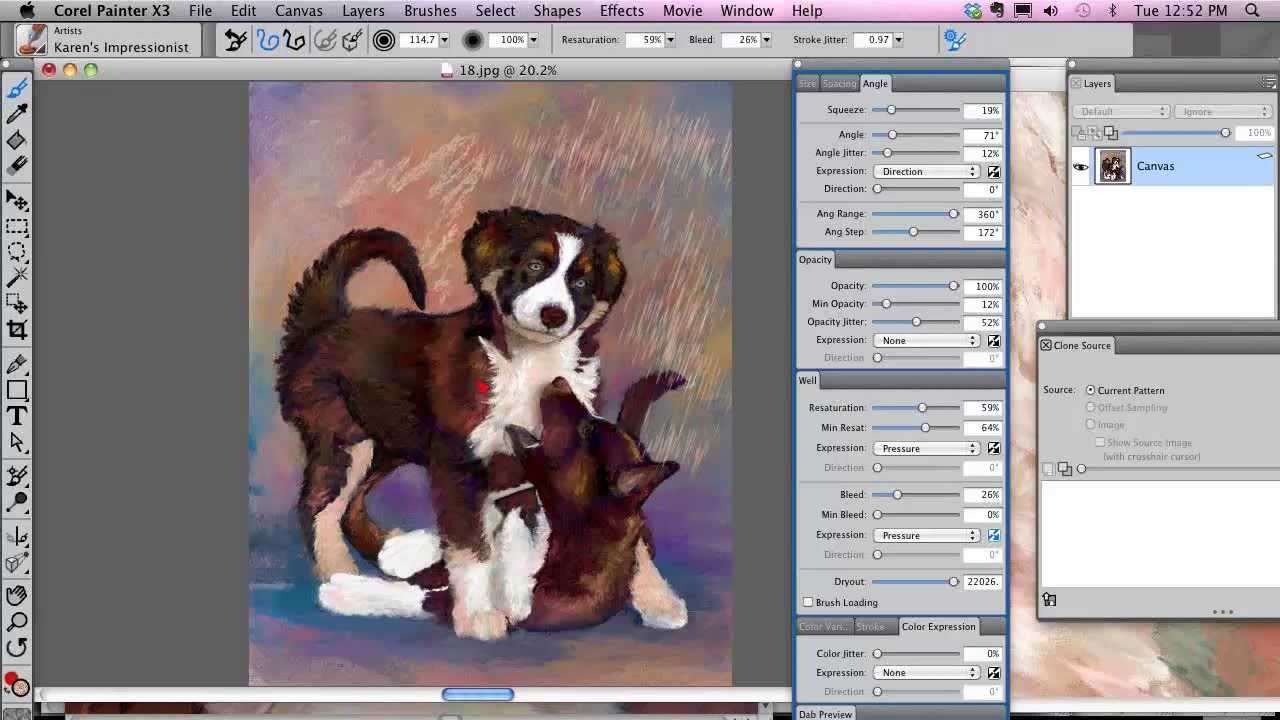
Task: Open the brush size dropdown arrow
Action: [445, 40]
